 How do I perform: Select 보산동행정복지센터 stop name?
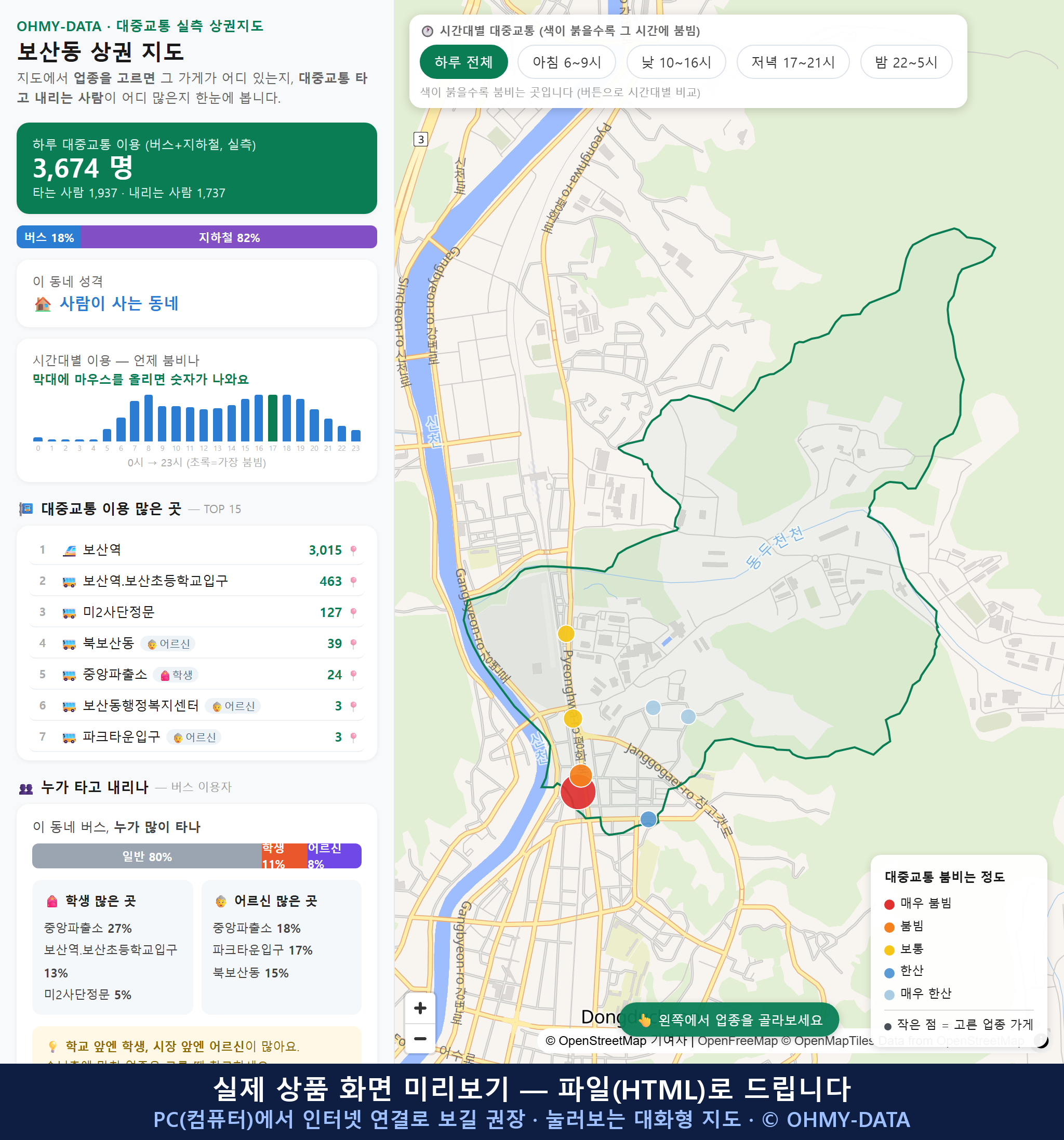tap(140, 705)
